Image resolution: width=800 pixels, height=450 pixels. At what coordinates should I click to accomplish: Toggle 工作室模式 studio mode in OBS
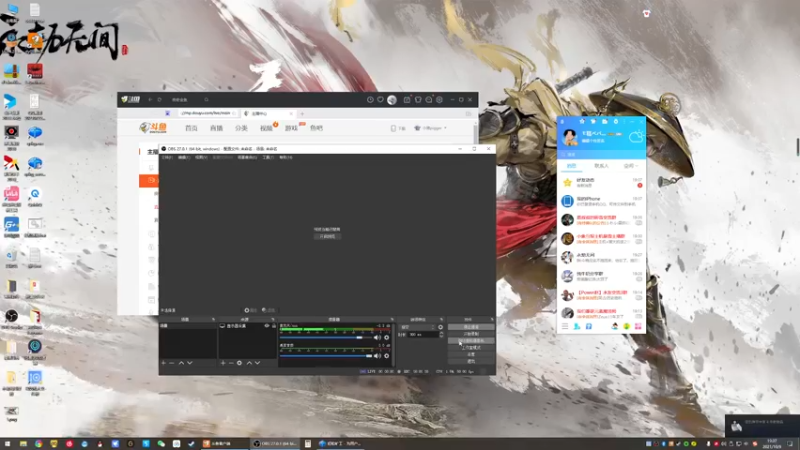471,347
